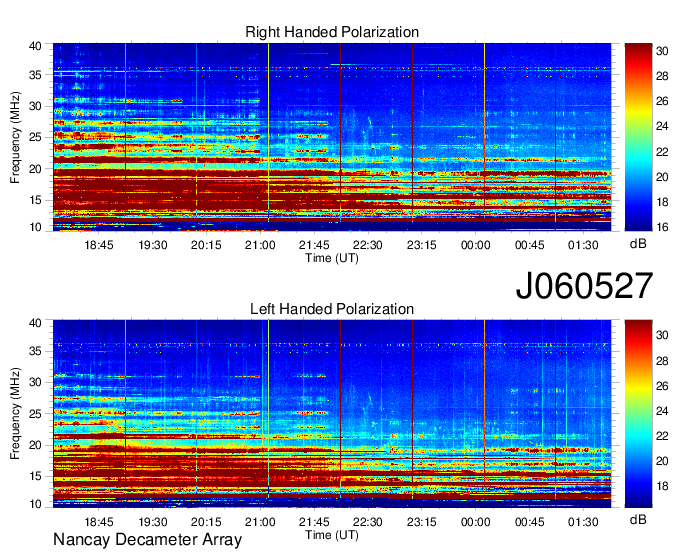Click Frequency (MHz) axis label of Right Handed plot
This screenshot has width=680, height=552.
(15, 138)
